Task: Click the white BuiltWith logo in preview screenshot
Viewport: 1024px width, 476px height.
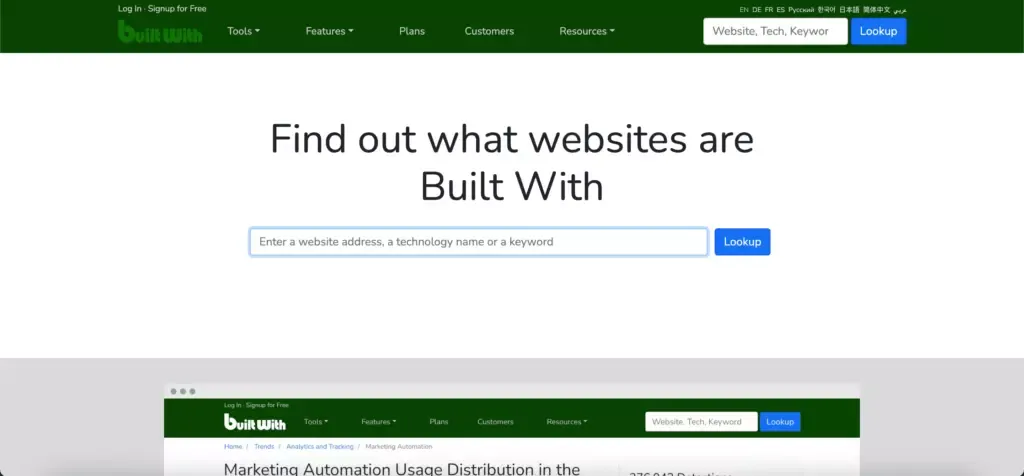Action: coord(255,422)
